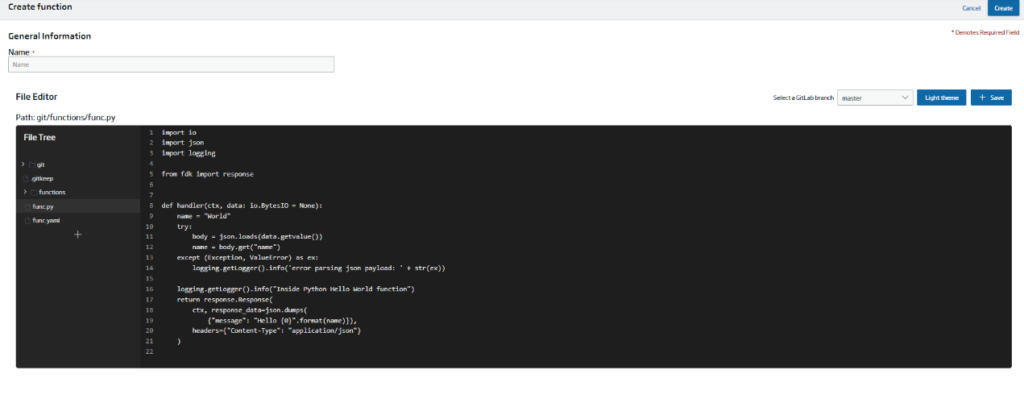This screenshot has height=395, width=1024.
Task: Click the 'headers=' code line
Action: point(277,331)
